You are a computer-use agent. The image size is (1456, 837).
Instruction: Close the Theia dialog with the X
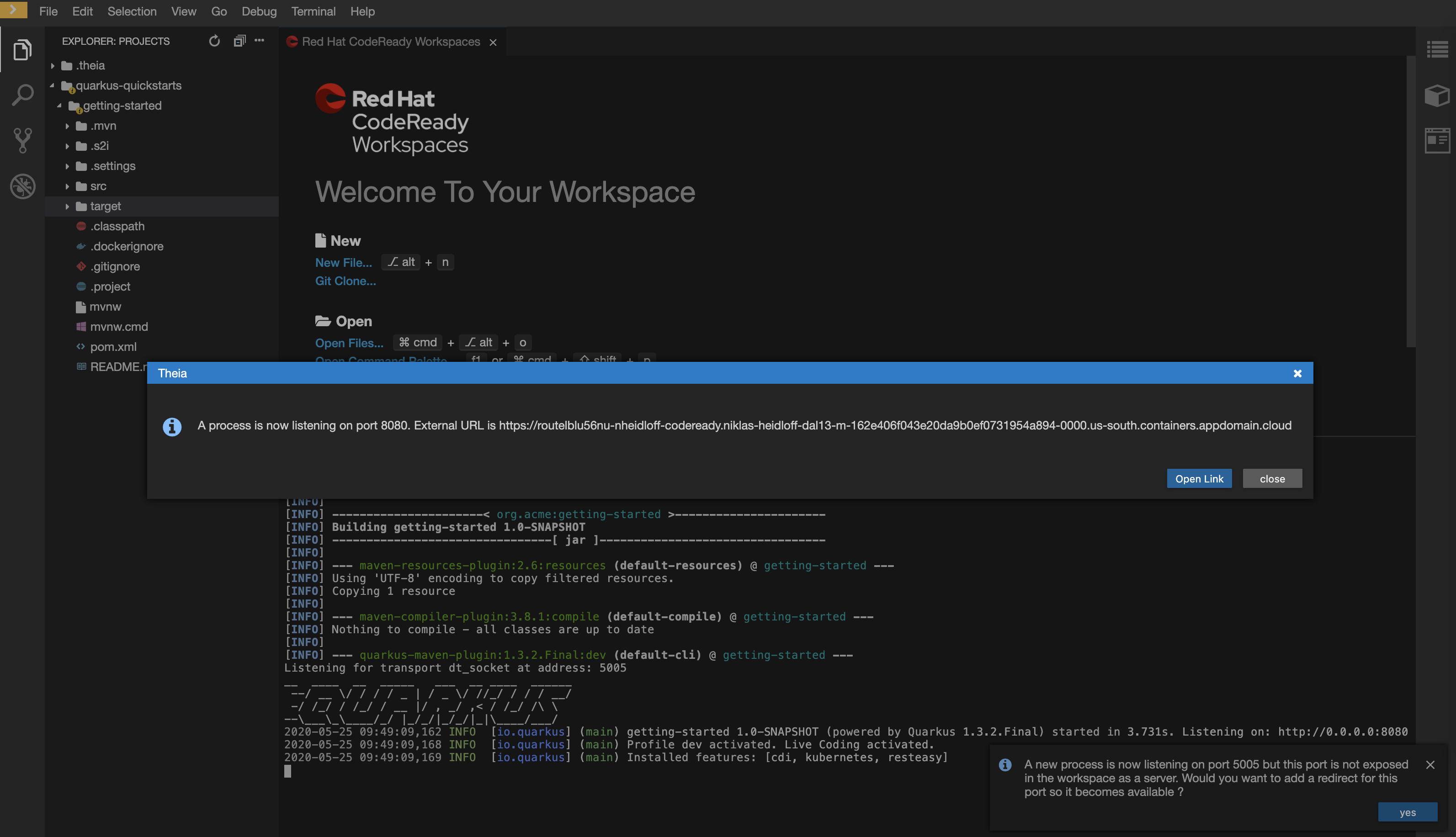point(1297,373)
